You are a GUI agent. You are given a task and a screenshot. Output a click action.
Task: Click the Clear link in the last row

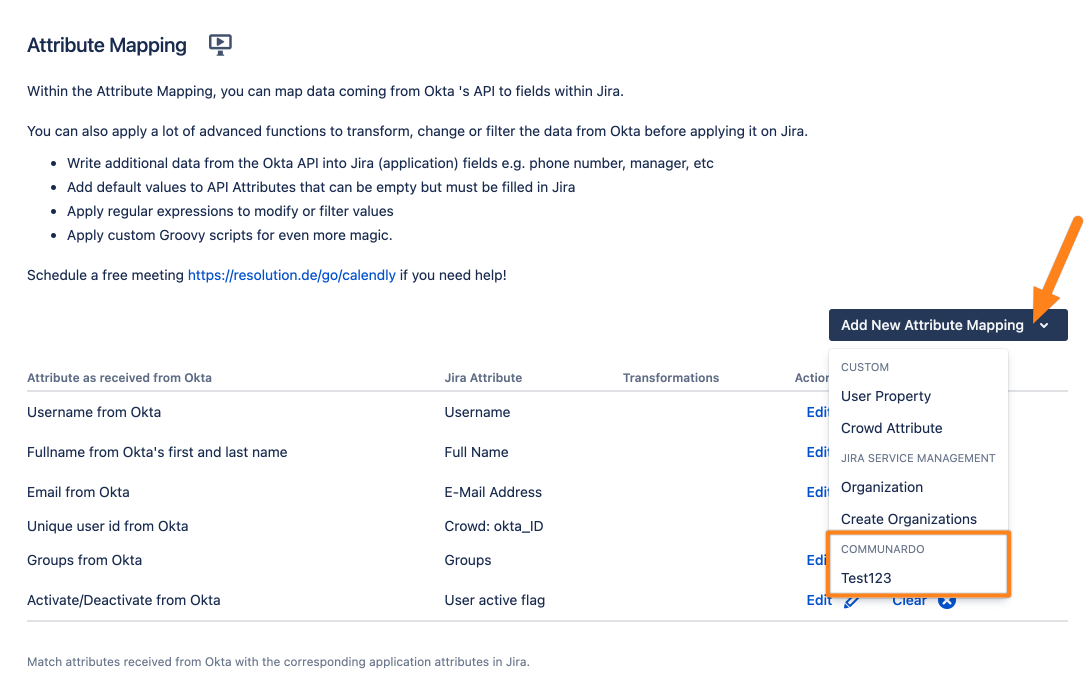pos(909,600)
